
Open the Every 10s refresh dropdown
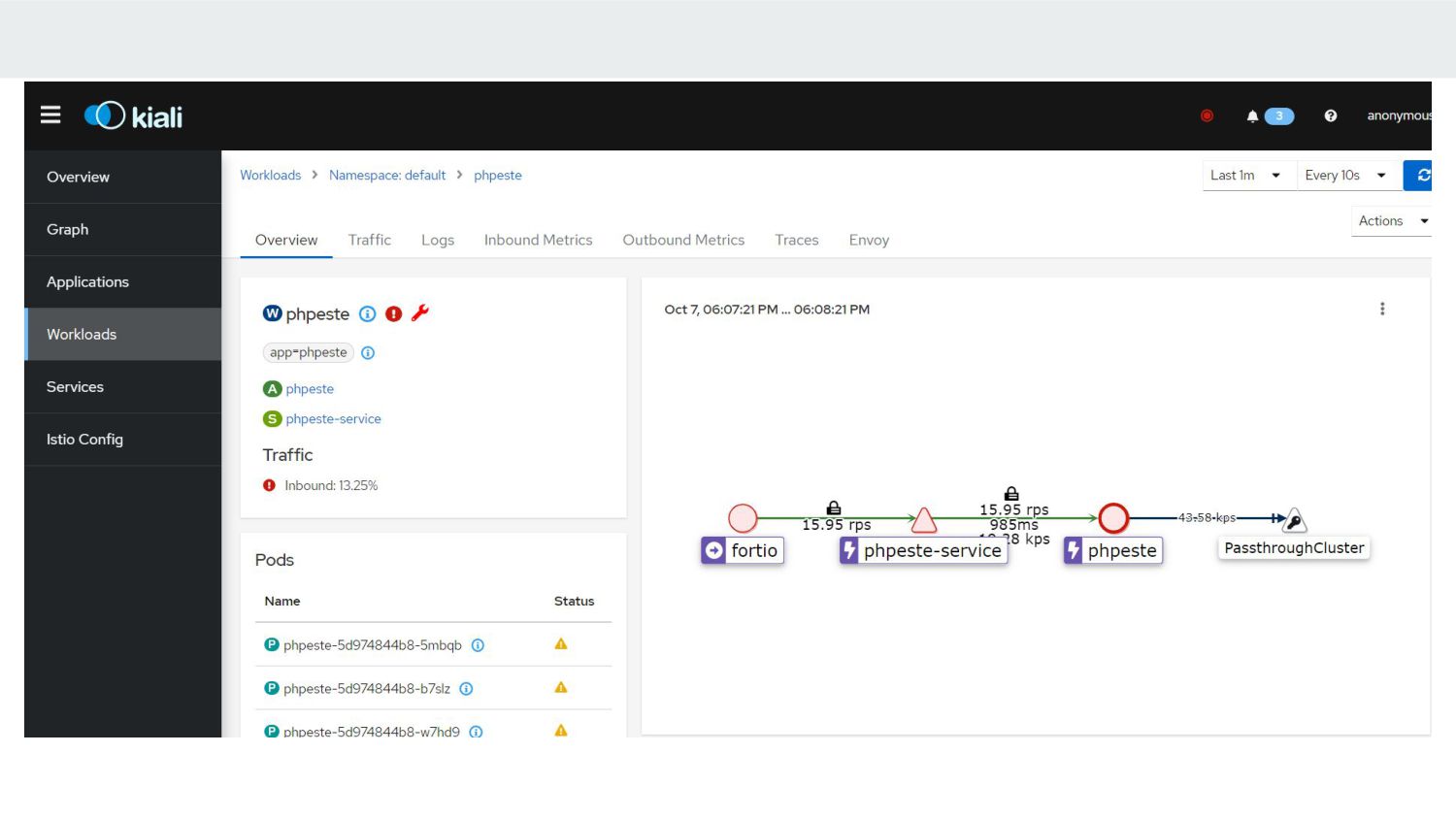[1348, 176]
